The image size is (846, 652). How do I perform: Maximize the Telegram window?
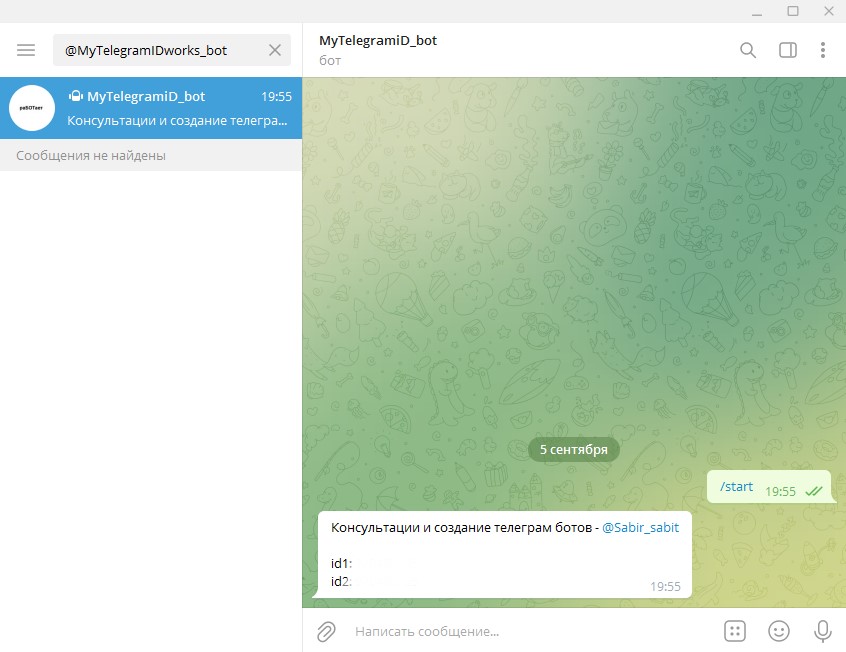click(793, 11)
